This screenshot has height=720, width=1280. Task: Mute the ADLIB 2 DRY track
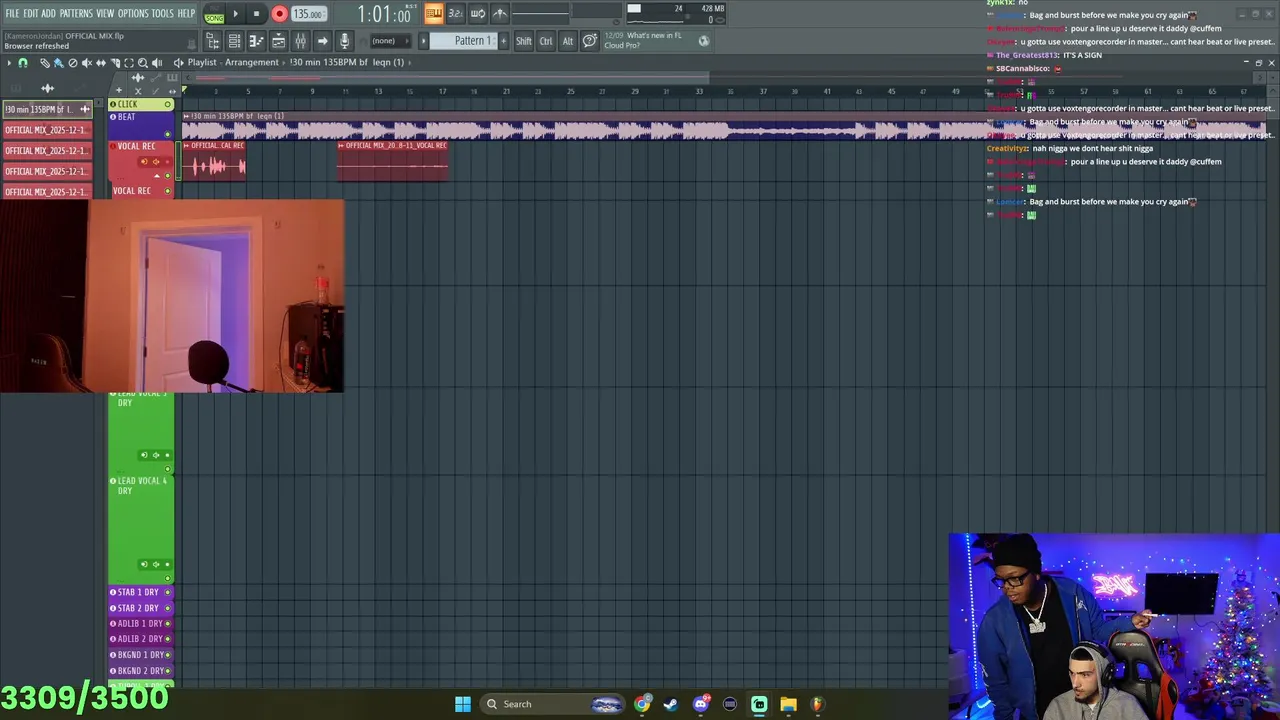[x=168, y=639]
